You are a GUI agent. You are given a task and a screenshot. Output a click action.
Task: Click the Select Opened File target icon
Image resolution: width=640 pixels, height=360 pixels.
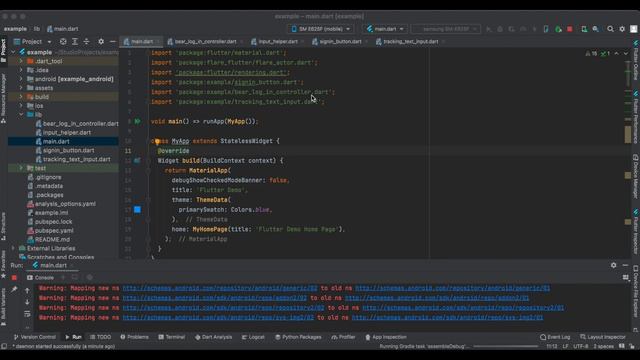point(63,42)
